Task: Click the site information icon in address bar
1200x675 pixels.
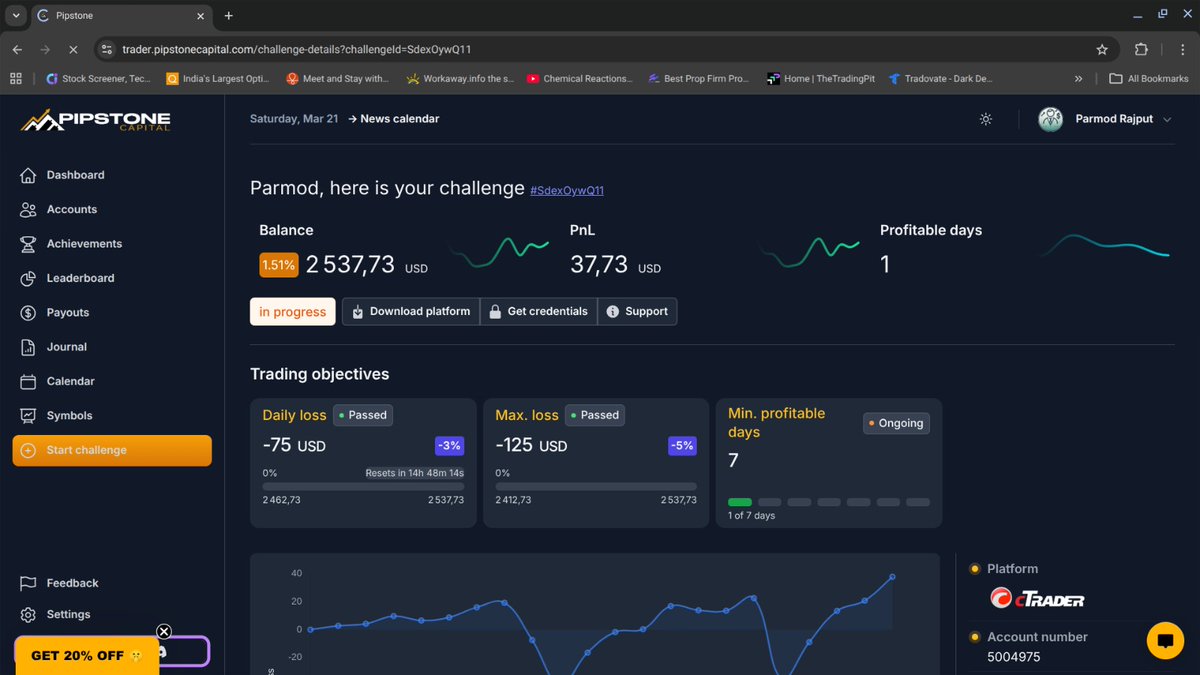Action: point(108,49)
